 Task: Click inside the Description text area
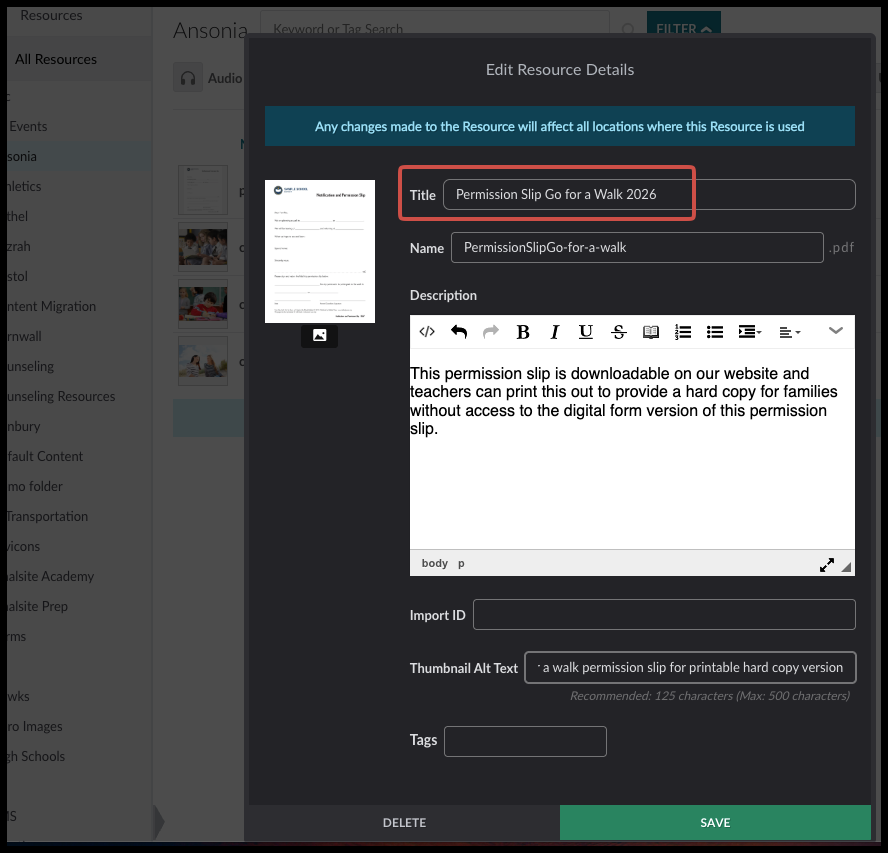[x=632, y=449]
